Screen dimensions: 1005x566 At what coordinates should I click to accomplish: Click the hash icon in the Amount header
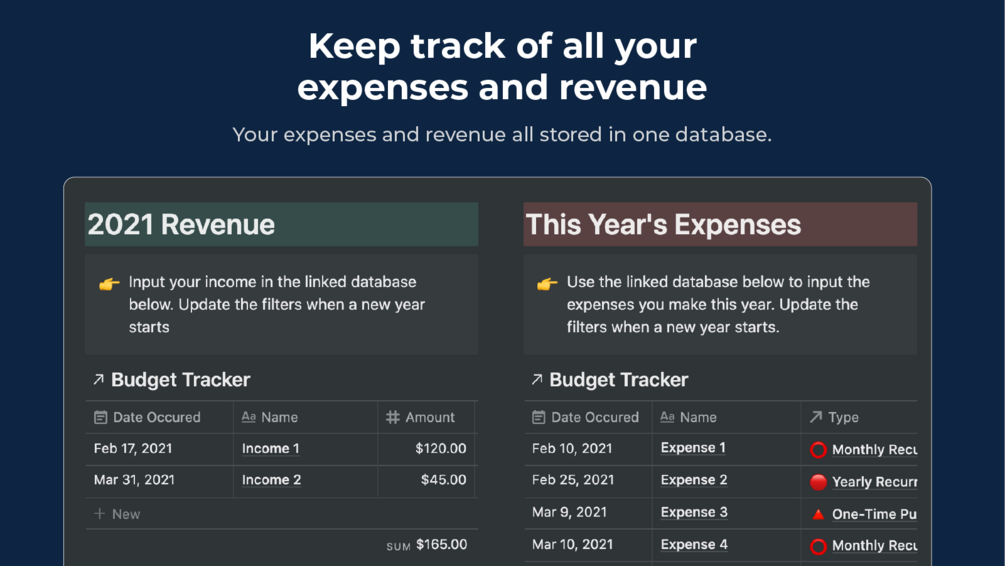pyautogui.click(x=393, y=418)
